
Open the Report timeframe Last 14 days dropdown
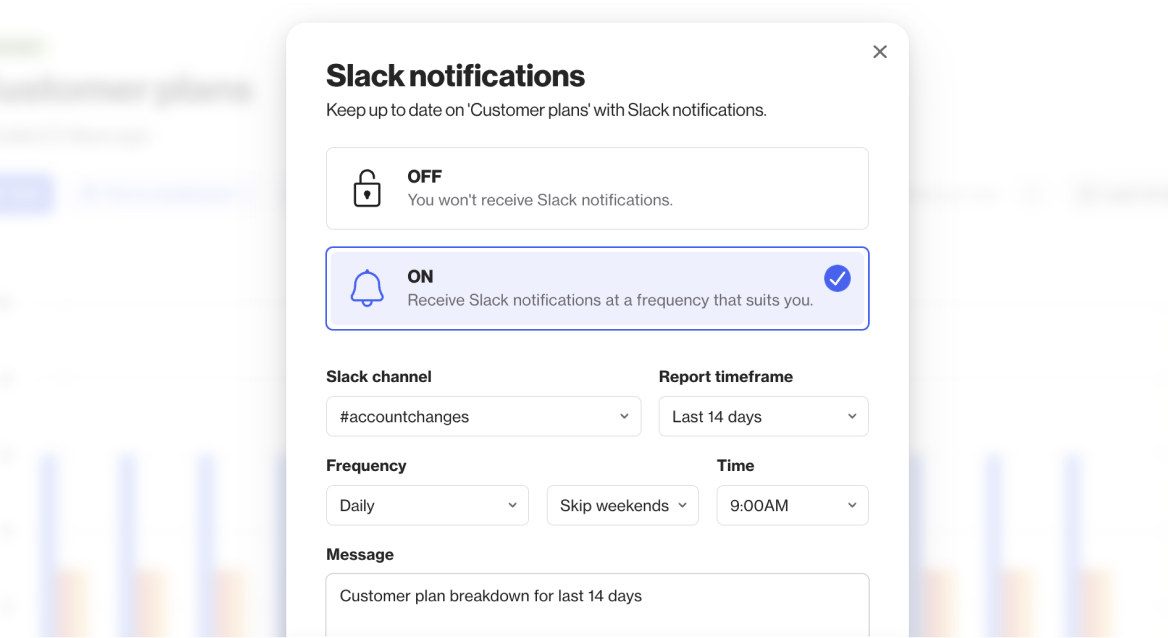click(764, 417)
